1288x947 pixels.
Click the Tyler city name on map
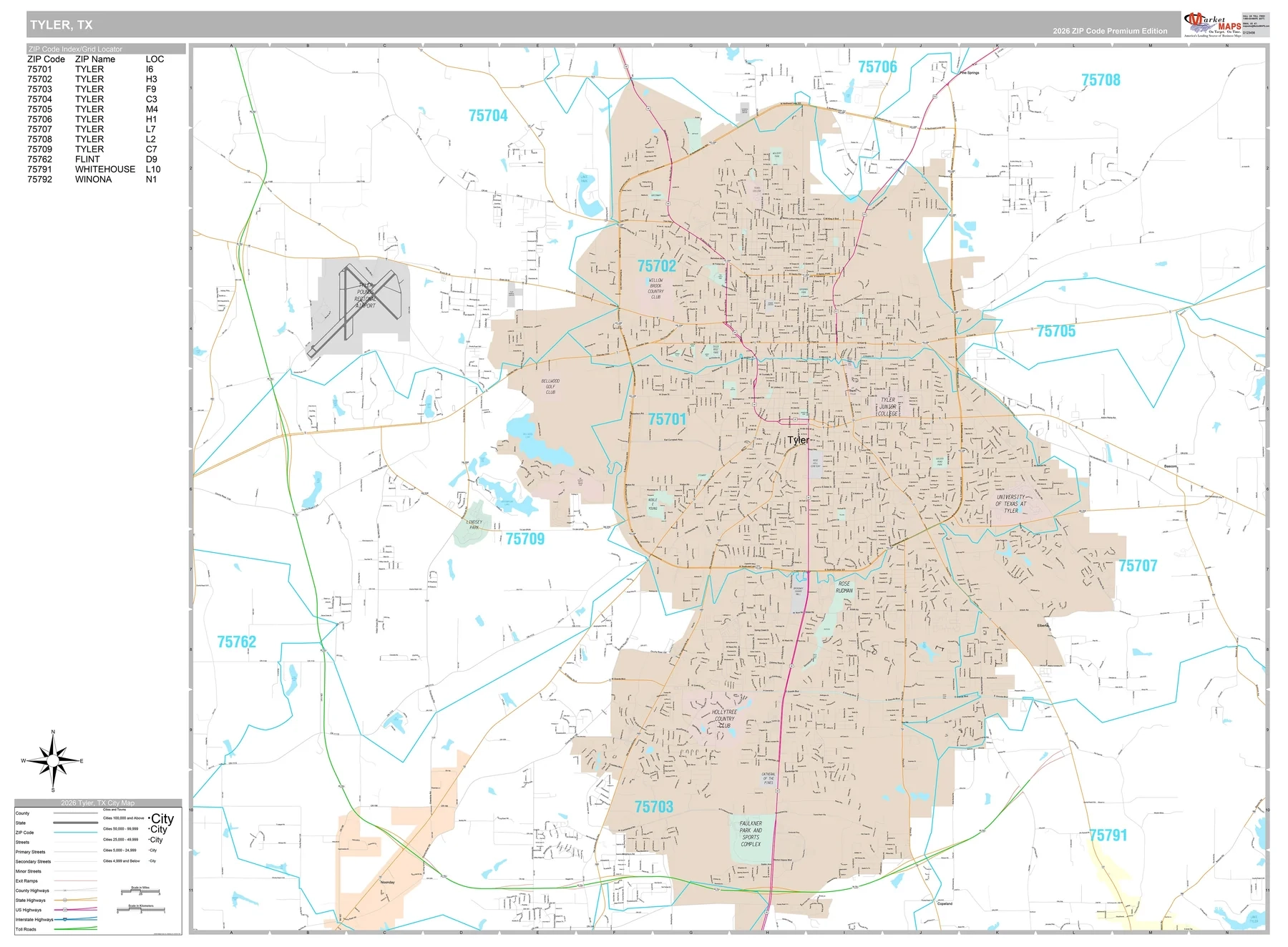797,440
